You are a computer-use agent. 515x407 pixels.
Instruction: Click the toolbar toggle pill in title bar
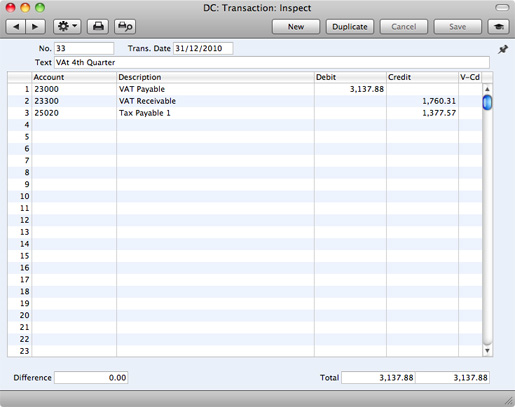click(x=502, y=8)
